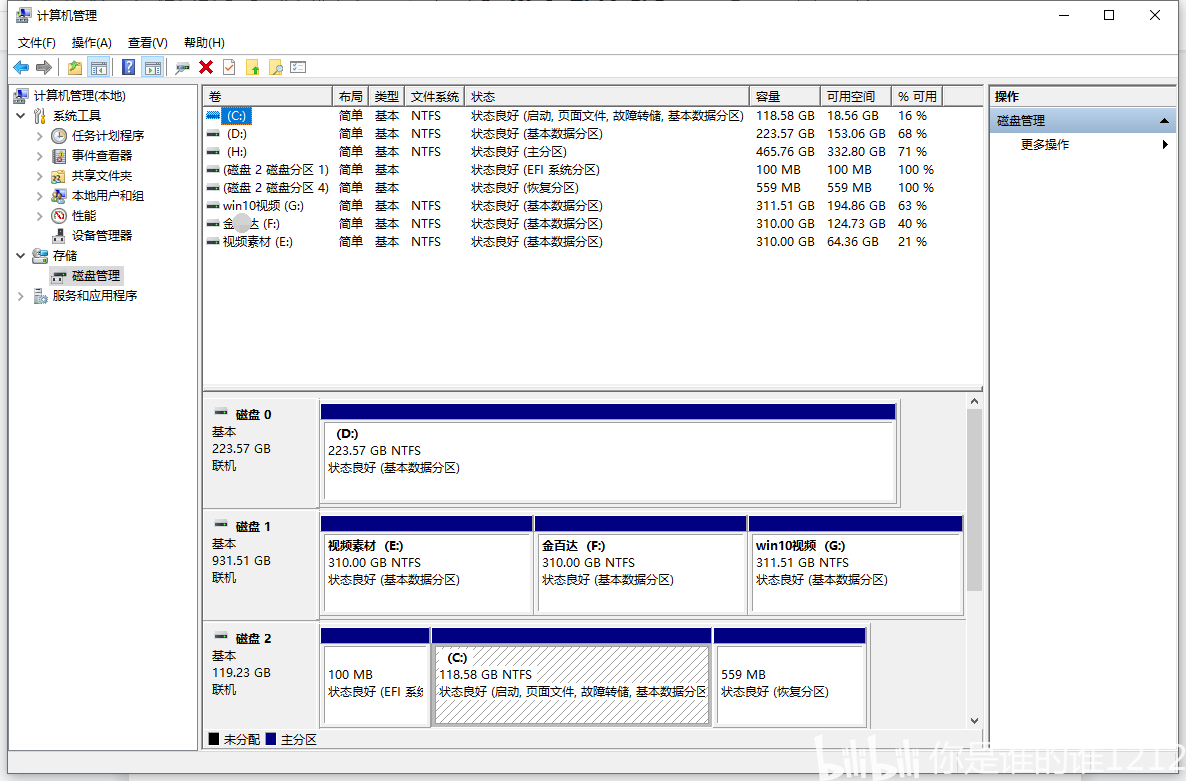Sort by the 布局 column header
This screenshot has width=1186, height=781.
(350, 96)
